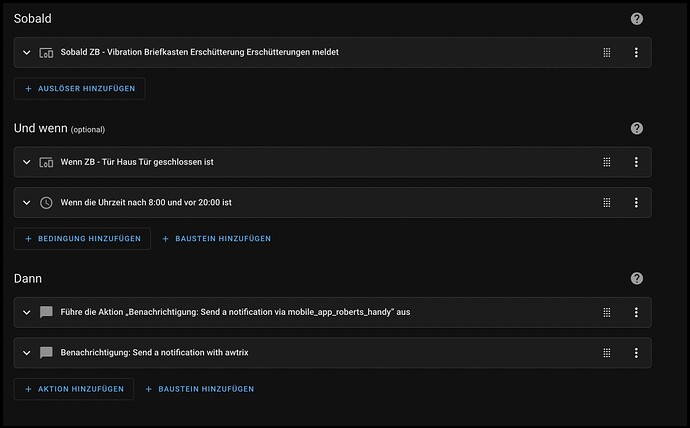Expand the Vibration Briefkasten trigger row

27,52
